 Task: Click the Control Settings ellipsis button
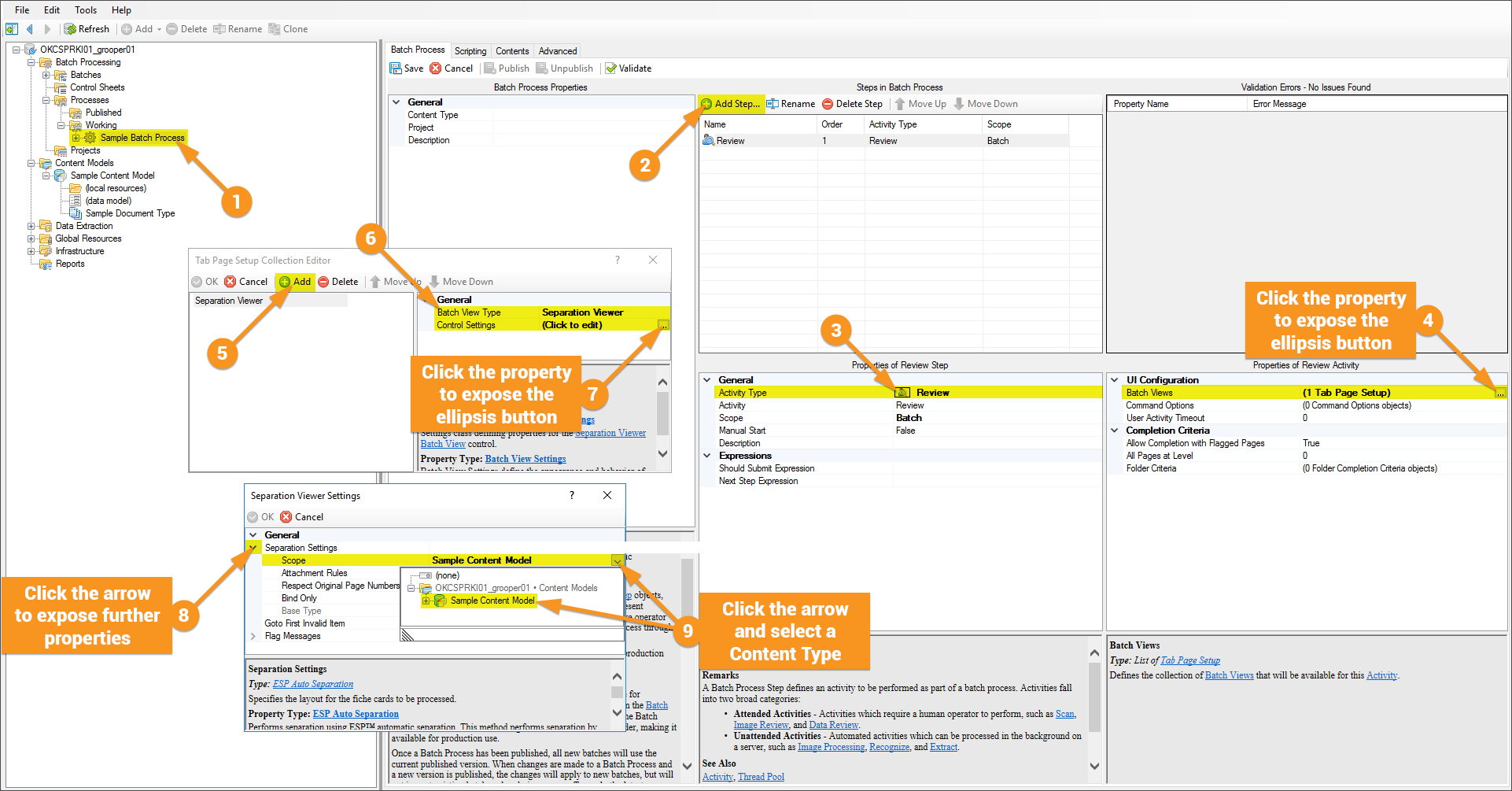(663, 325)
